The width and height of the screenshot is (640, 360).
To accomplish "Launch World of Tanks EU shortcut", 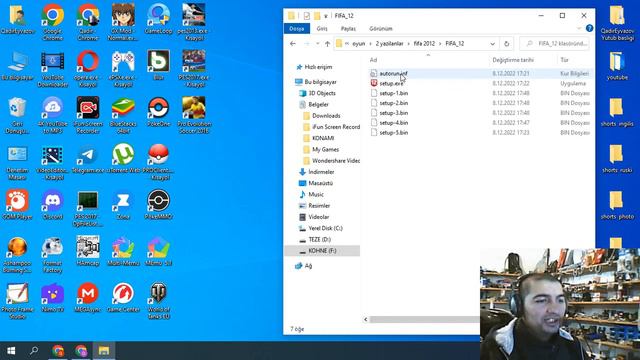I will pos(158,301).
